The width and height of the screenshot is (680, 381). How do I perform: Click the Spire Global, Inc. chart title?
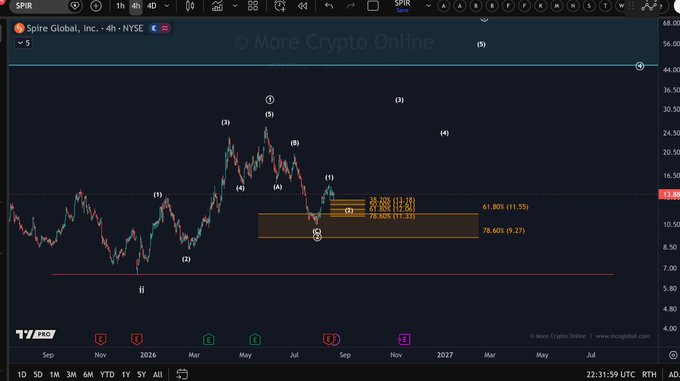(85, 29)
